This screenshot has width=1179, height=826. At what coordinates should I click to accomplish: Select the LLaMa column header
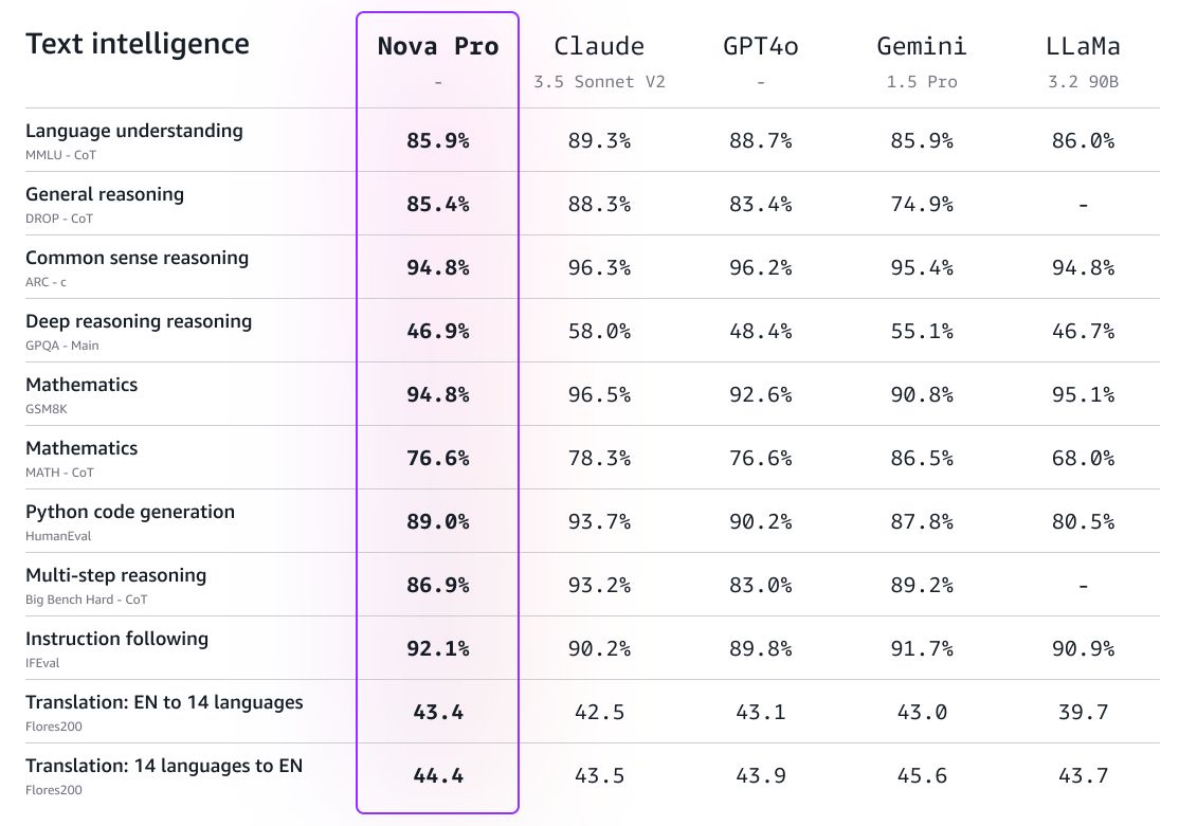[x=1082, y=47]
